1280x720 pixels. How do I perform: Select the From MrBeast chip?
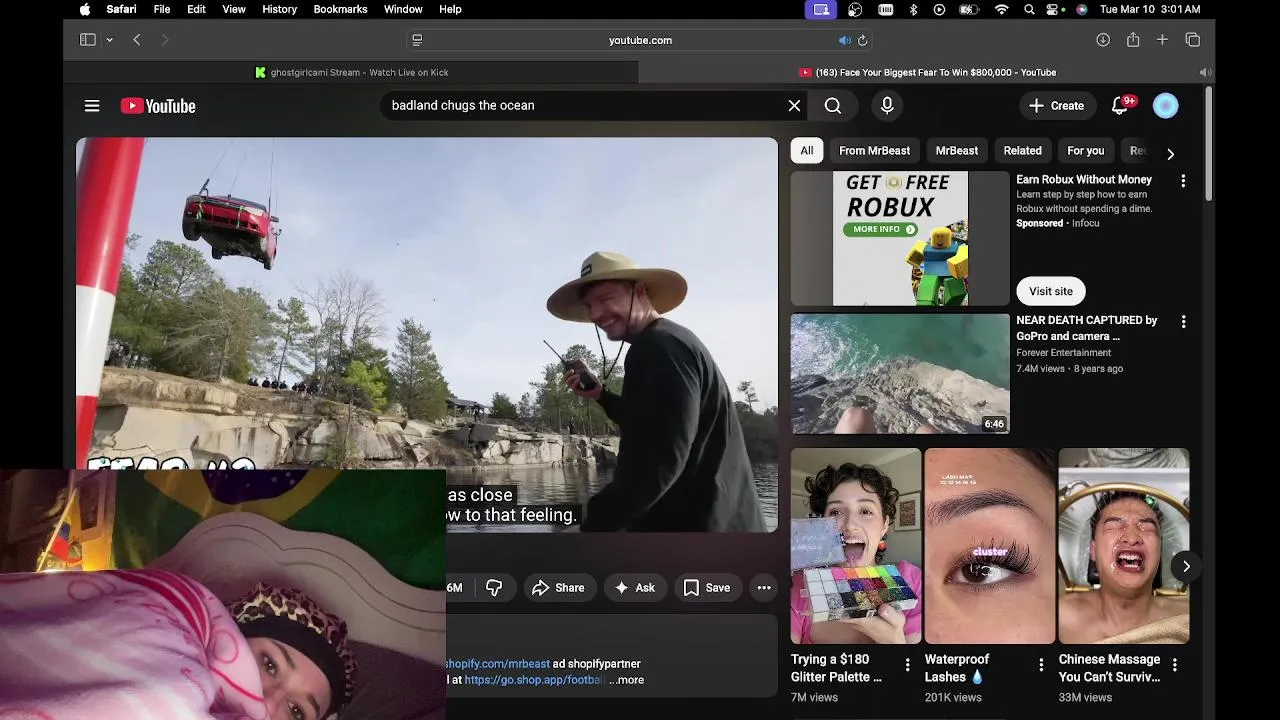874,150
